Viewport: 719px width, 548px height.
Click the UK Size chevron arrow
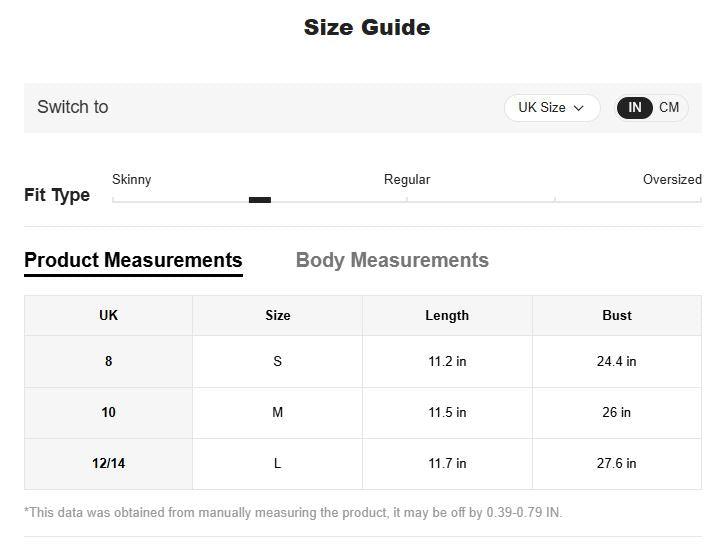579,108
